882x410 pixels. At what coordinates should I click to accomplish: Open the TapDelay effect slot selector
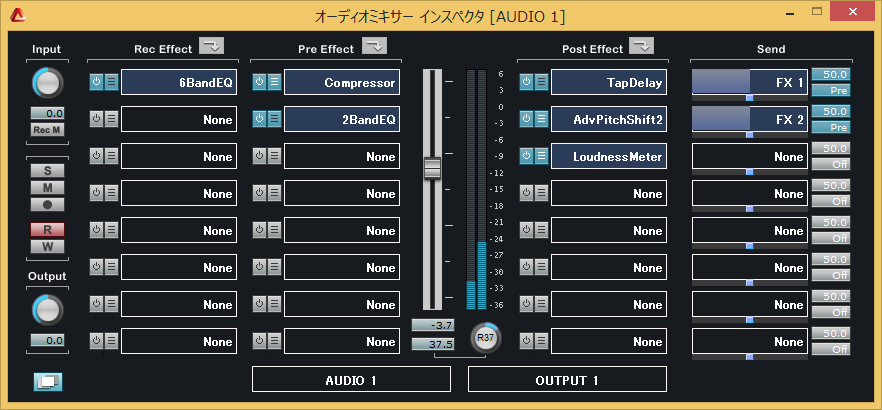pyautogui.click(x=609, y=82)
